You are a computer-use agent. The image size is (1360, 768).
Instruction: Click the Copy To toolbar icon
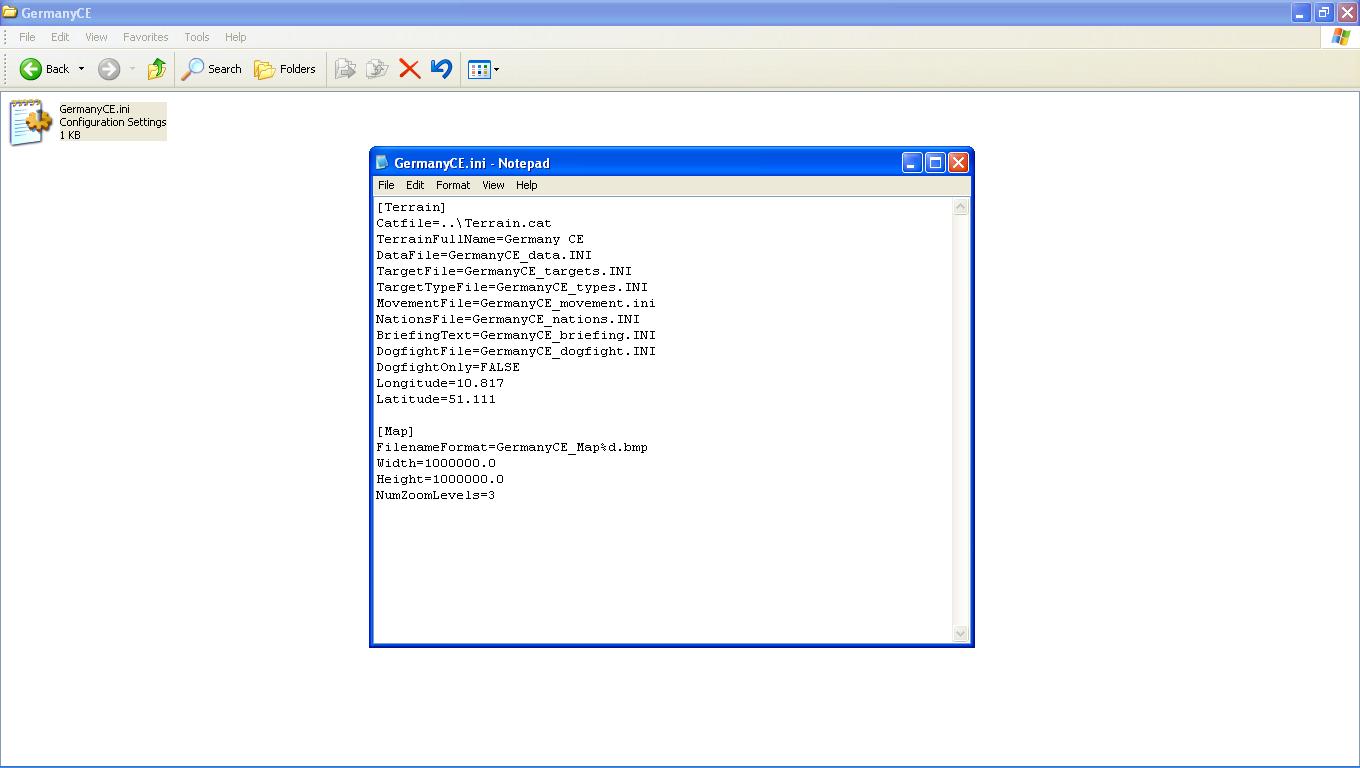tap(377, 69)
